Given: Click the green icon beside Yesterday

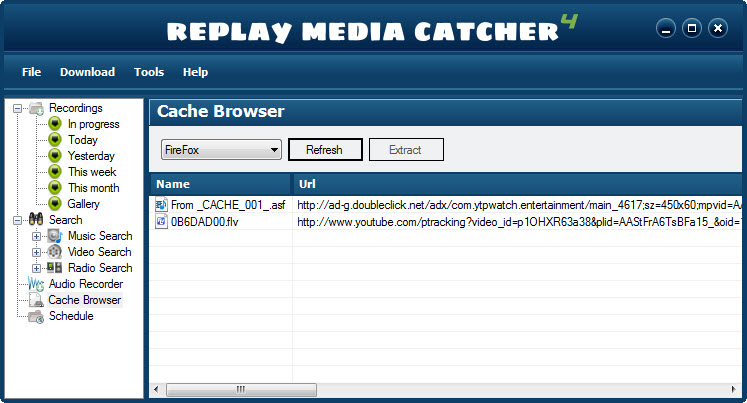Looking at the screenshot, I should point(55,156).
